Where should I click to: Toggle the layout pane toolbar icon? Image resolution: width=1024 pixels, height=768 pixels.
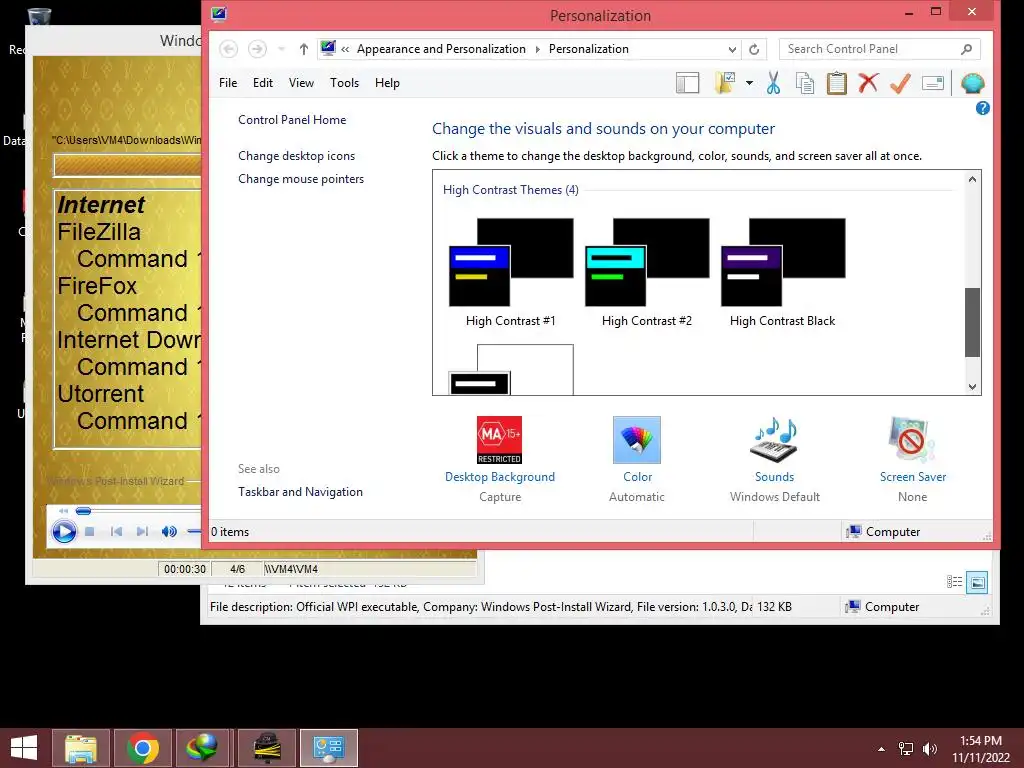point(687,83)
